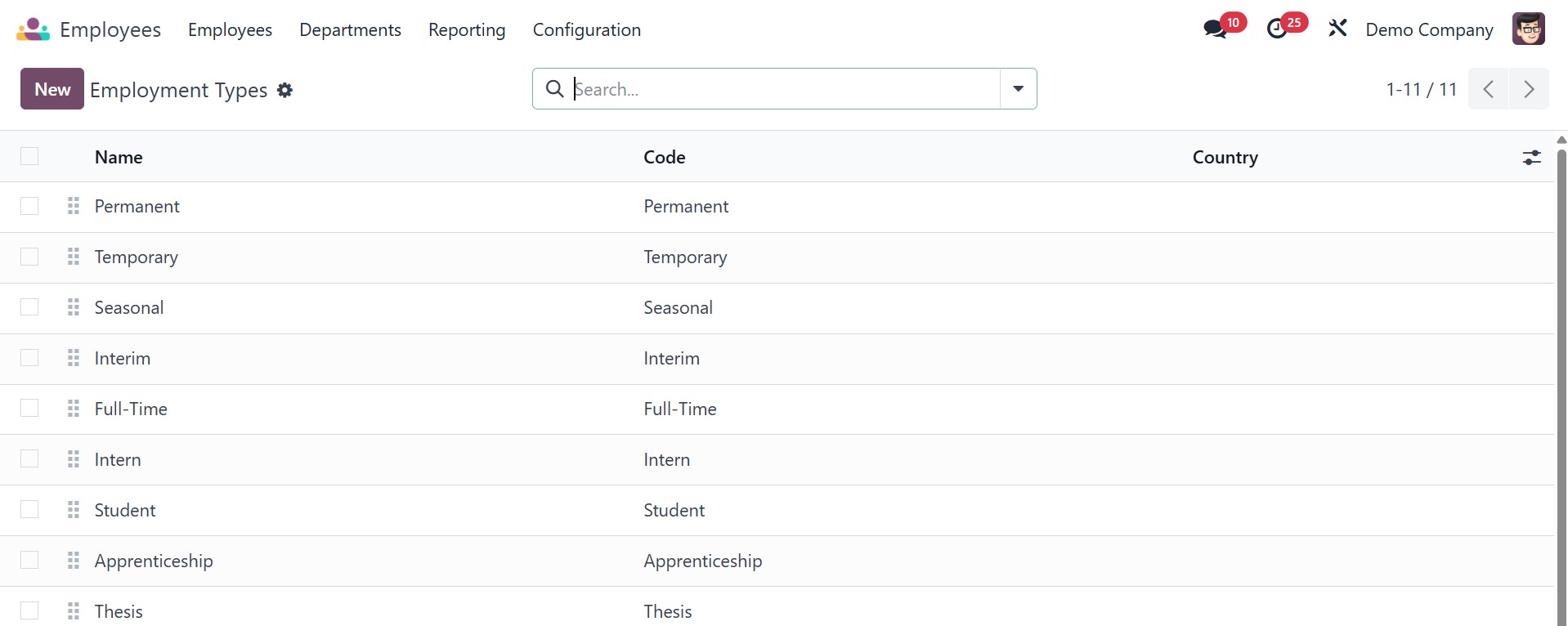Open the Reporting menu
The height and width of the screenshot is (626, 1568).
pyautogui.click(x=467, y=29)
